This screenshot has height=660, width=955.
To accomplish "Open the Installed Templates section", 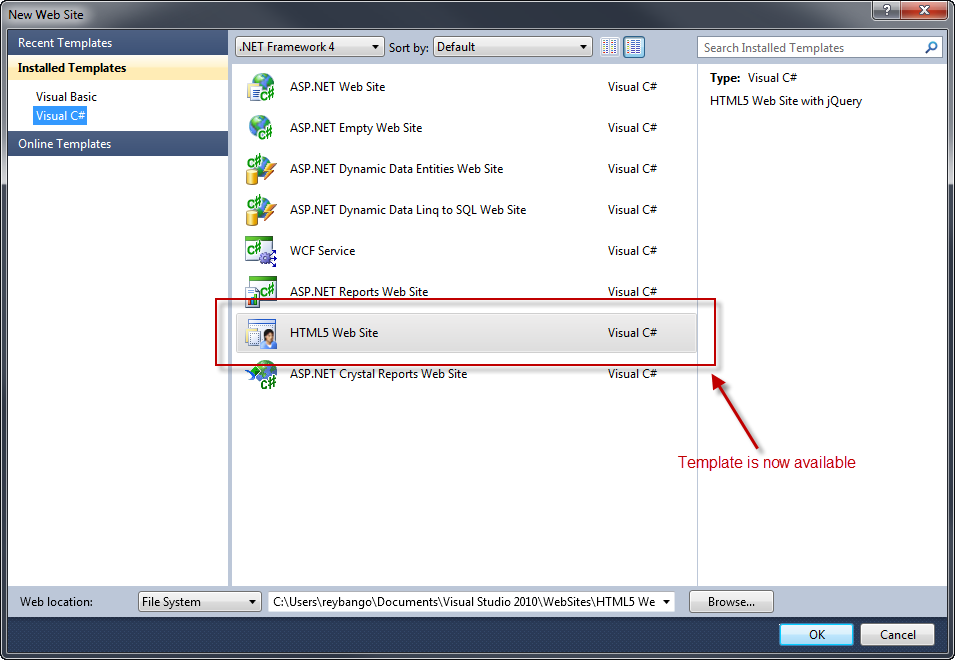I will (x=118, y=68).
